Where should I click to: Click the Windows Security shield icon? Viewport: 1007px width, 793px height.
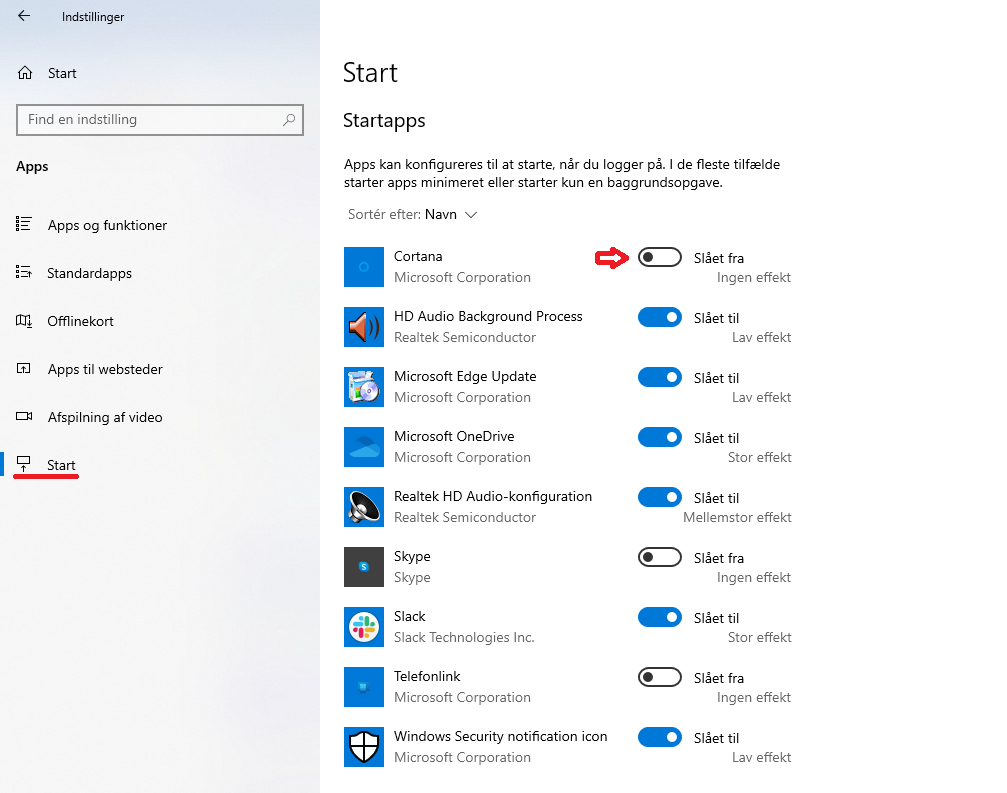[363, 747]
